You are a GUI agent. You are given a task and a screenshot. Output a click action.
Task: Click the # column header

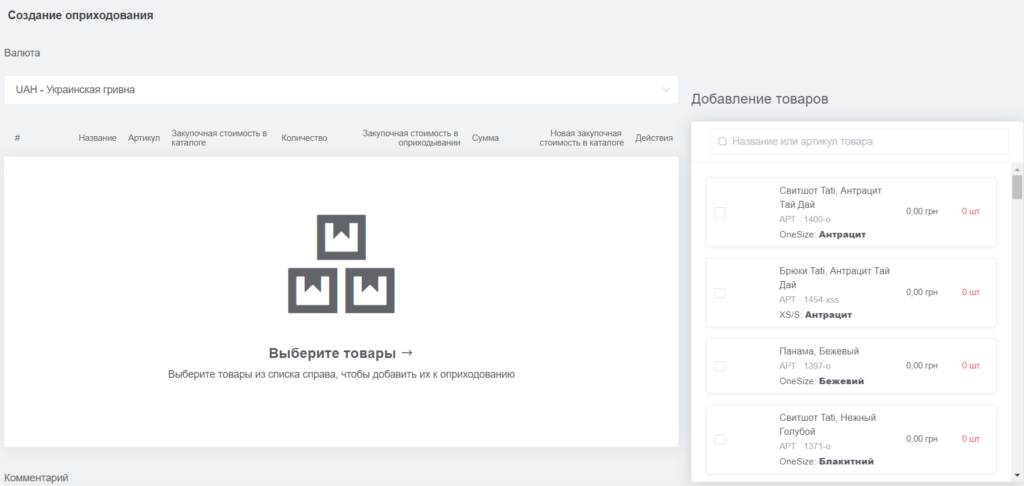coord(17,138)
